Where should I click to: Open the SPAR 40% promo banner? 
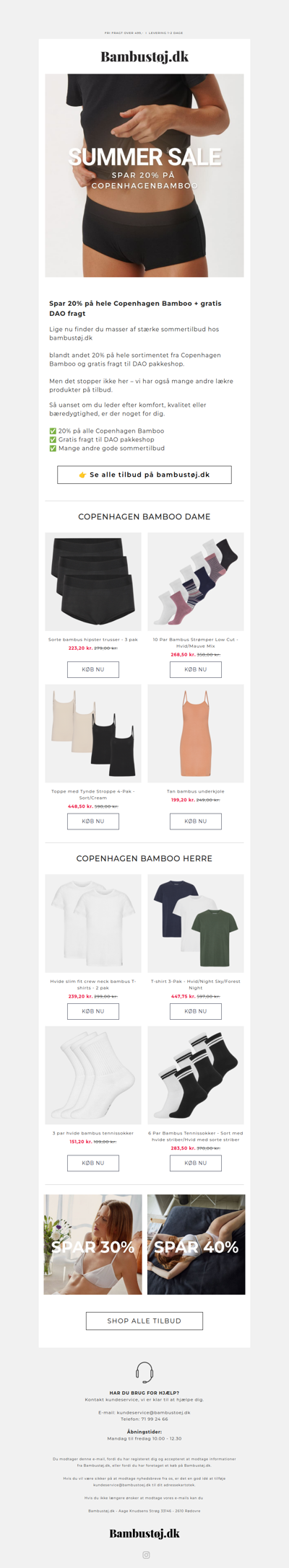point(197,1244)
